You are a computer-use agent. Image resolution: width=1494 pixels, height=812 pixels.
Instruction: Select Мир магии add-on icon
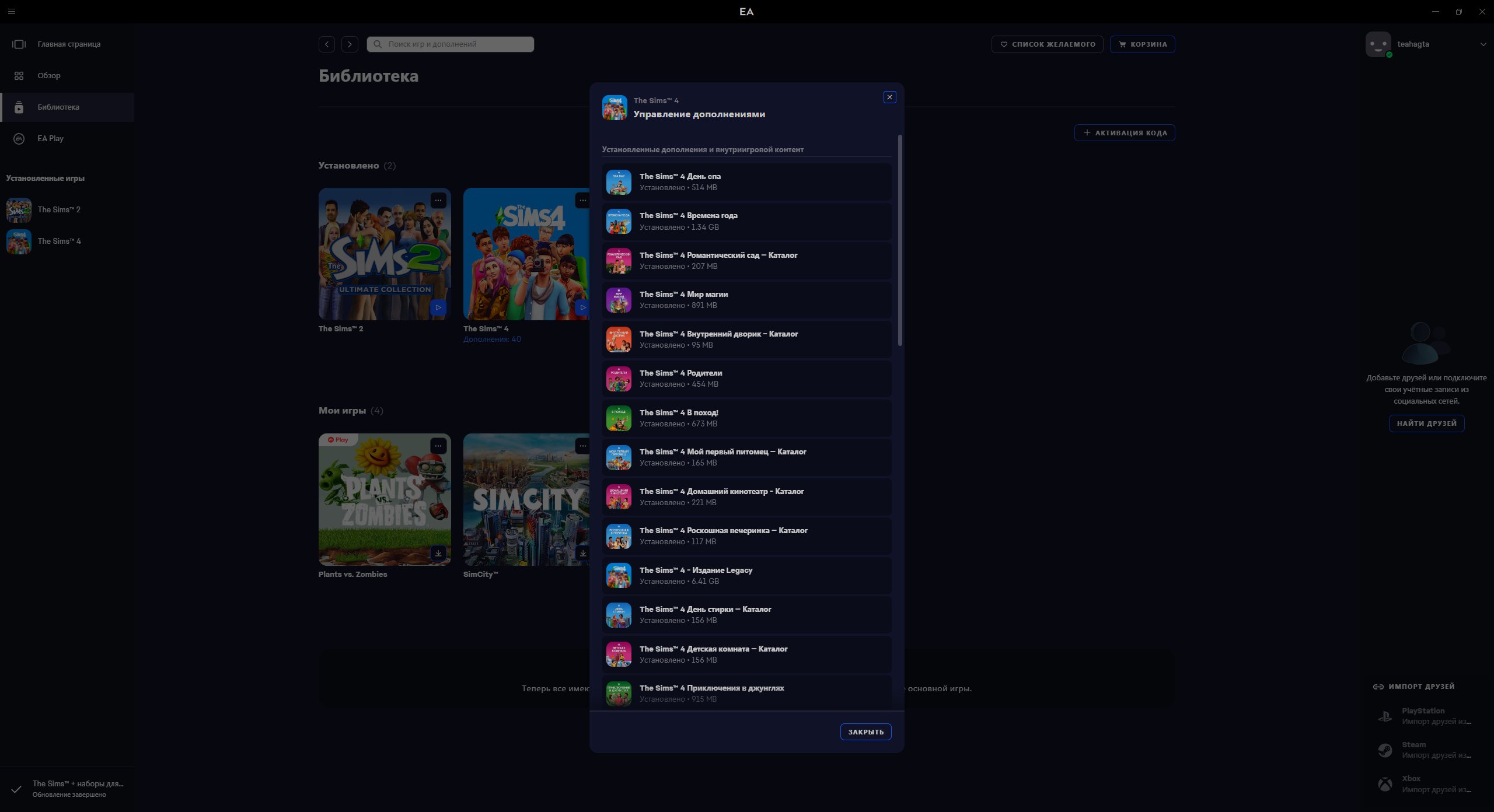click(x=619, y=300)
